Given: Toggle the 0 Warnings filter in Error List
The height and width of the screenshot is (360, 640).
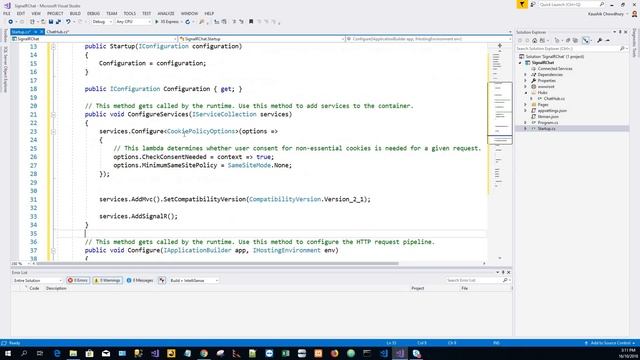Looking at the screenshot, I should (x=107, y=280).
